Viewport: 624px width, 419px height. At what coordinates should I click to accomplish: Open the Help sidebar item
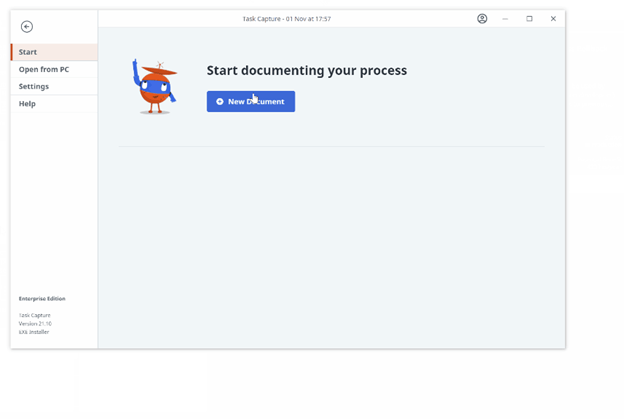click(54, 104)
